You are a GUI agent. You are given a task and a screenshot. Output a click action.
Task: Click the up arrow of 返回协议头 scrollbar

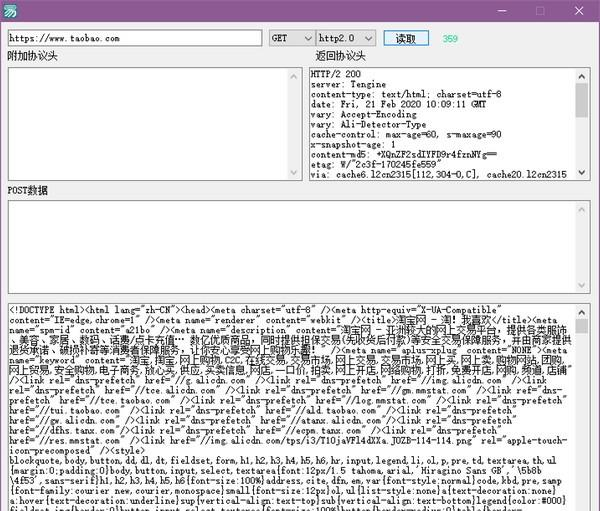582,77
